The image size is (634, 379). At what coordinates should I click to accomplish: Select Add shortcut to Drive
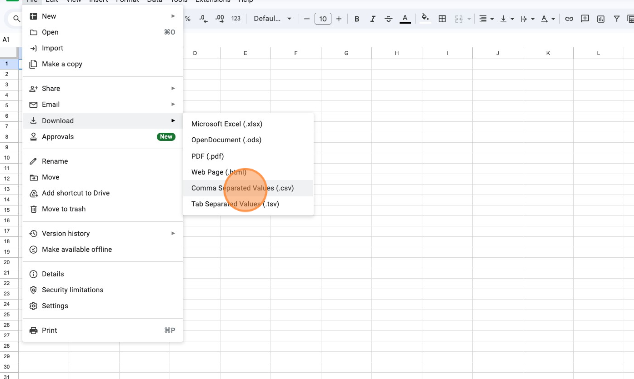(x=103, y=193)
